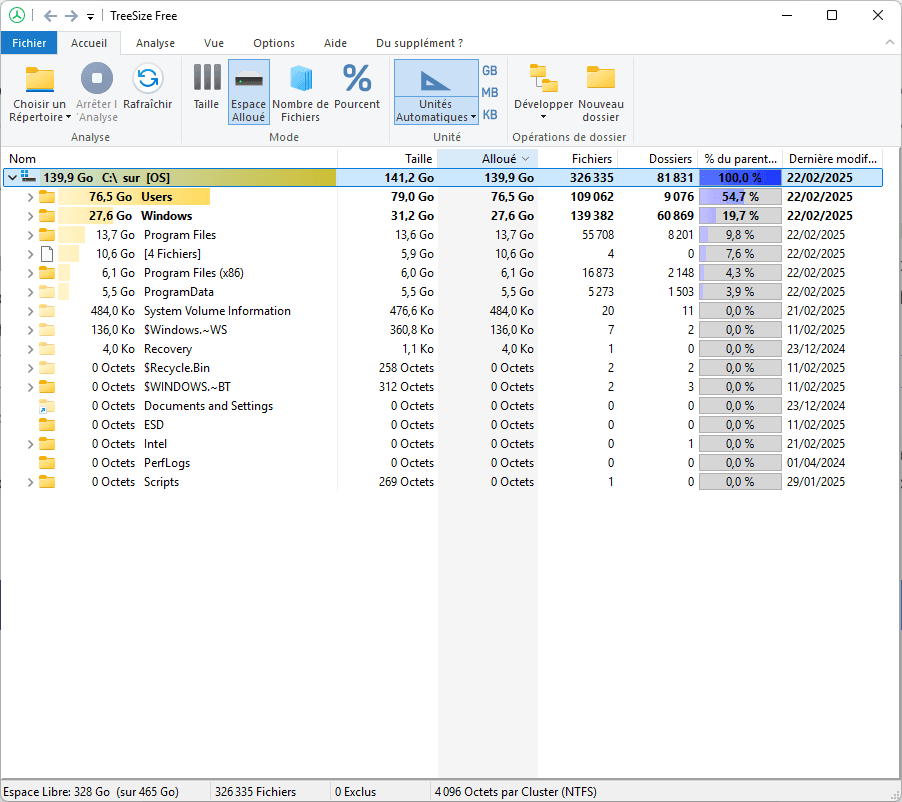Image resolution: width=902 pixels, height=802 pixels.
Task: Expand the [4 Fichiers] entry
Action: [30, 254]
